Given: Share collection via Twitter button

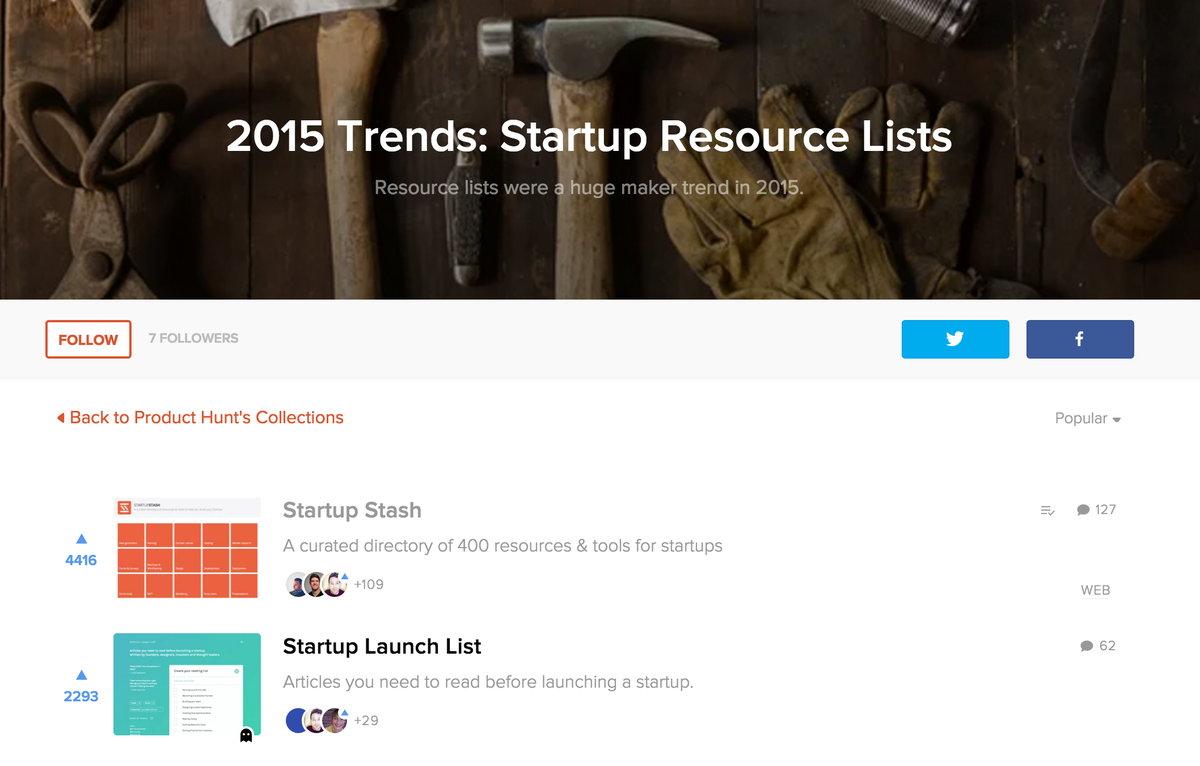Looking at the screenshot, I should point(955,339).
